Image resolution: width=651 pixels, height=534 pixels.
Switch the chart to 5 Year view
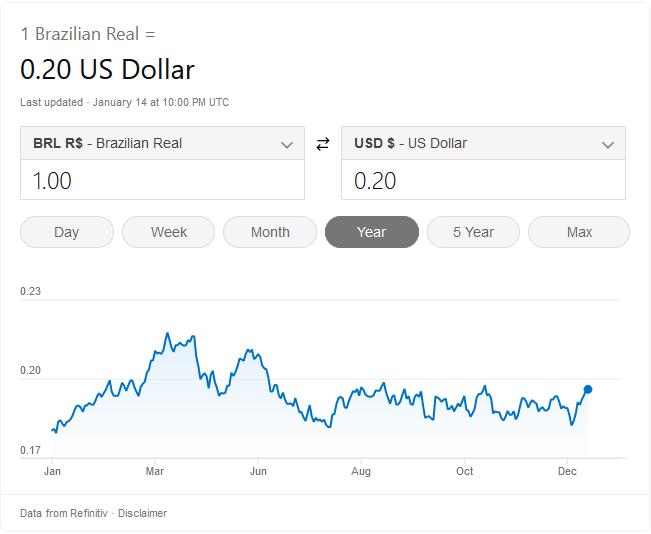tap(473, 232)
